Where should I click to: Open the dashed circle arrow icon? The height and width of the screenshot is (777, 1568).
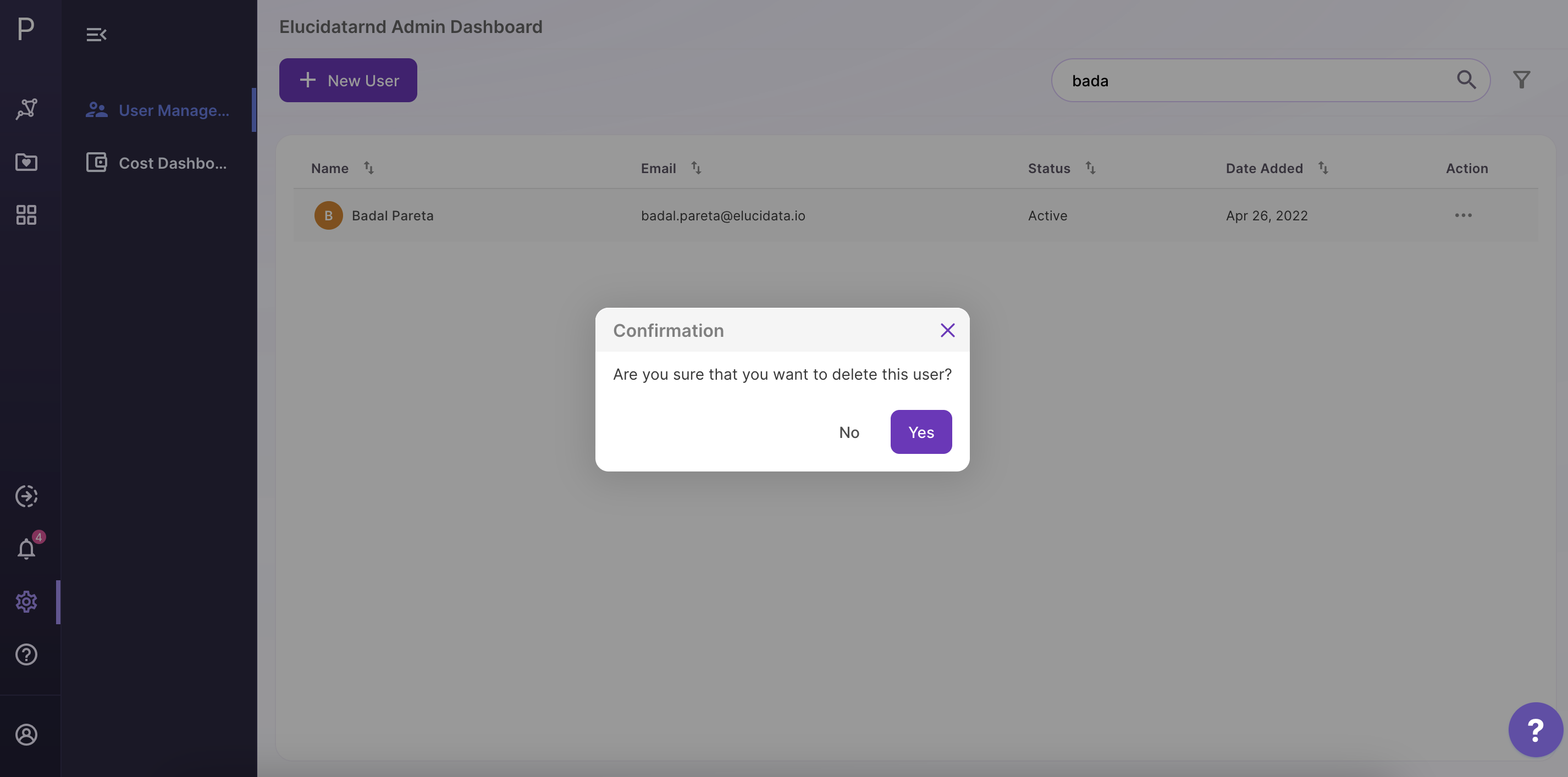(x=26, y=496)
